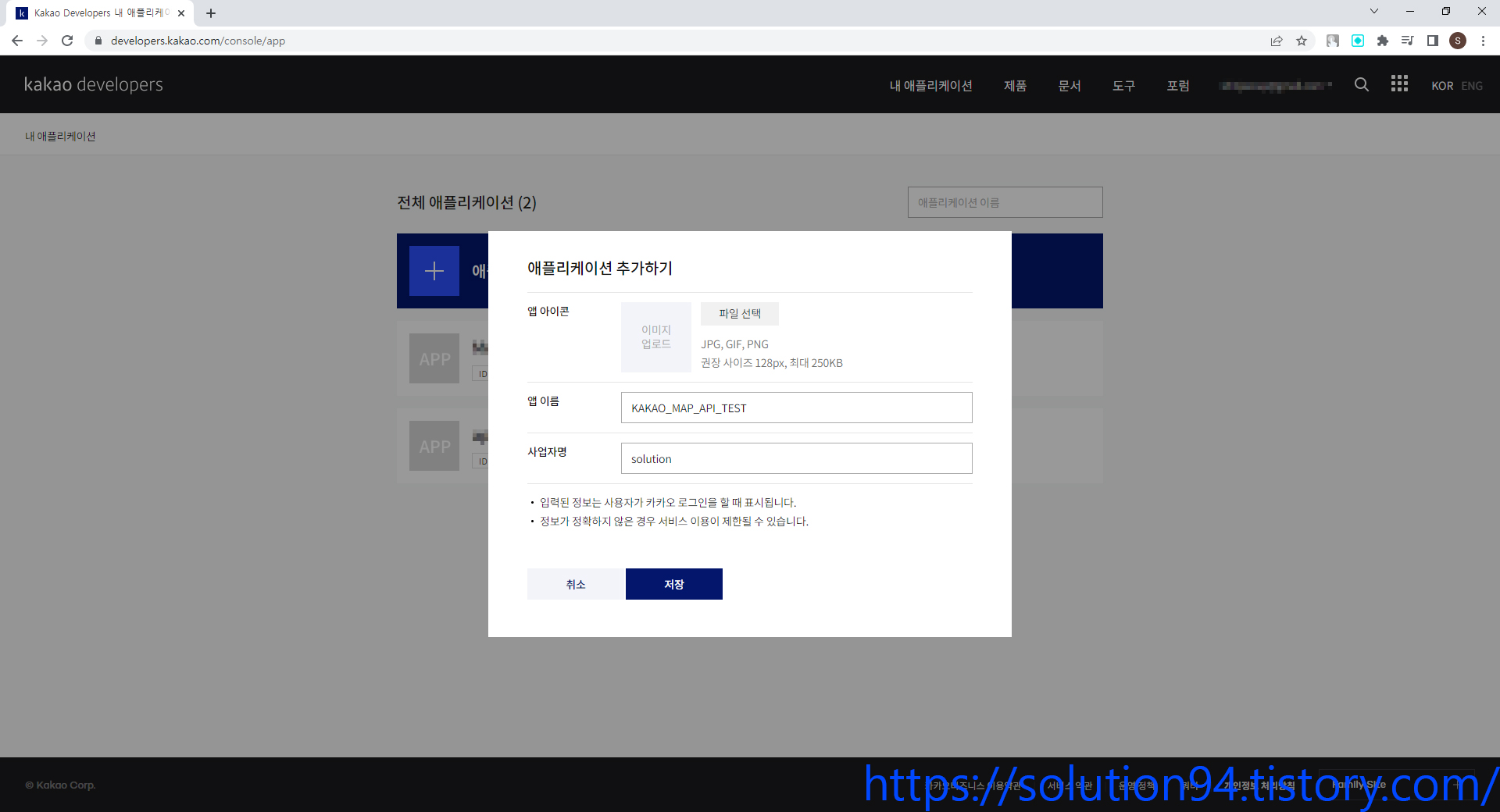The width and height of the screenshot is (1500, 812).
Task: Click the teal extension icon in the toolbar
Action: [x=1358, y=41]
